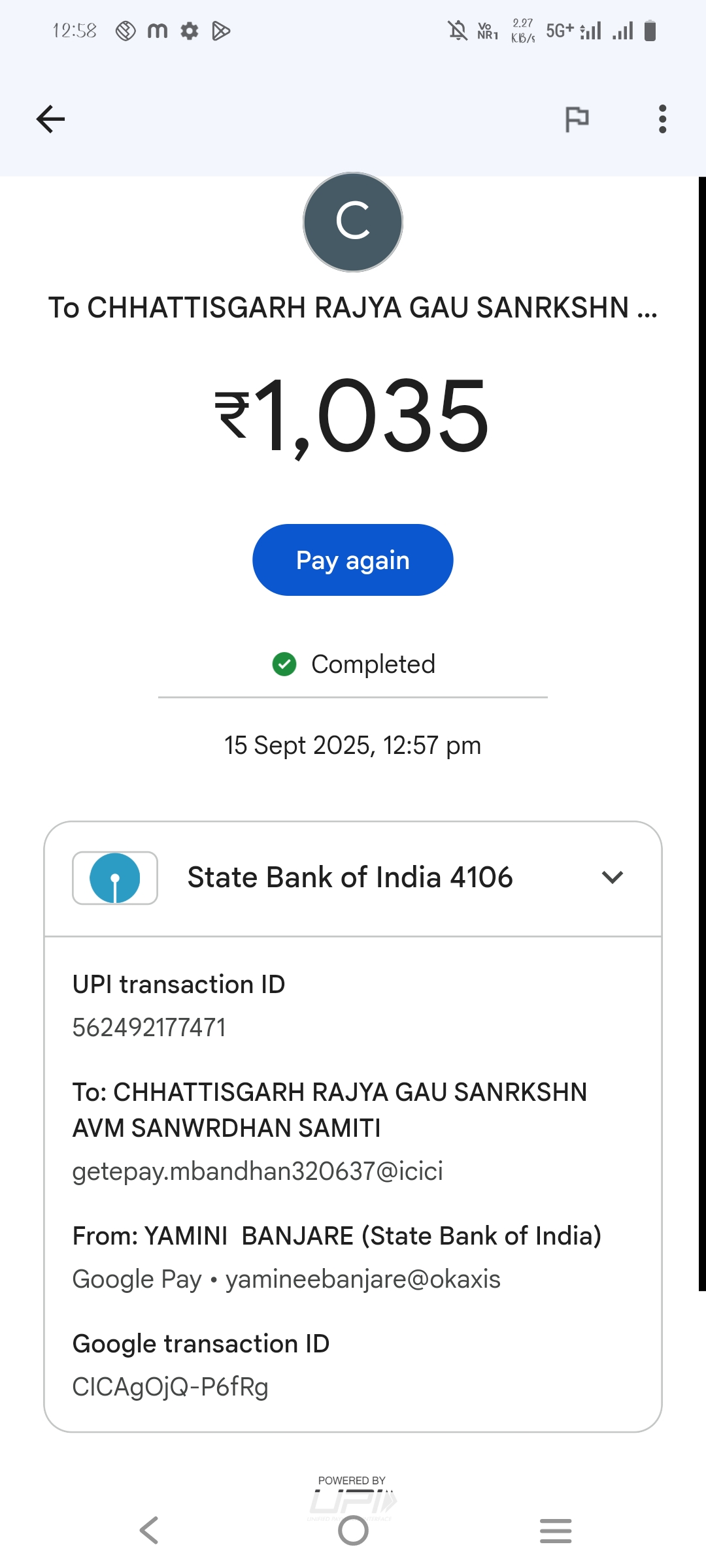Open recent apps navigation button

tap(556, 1530)
